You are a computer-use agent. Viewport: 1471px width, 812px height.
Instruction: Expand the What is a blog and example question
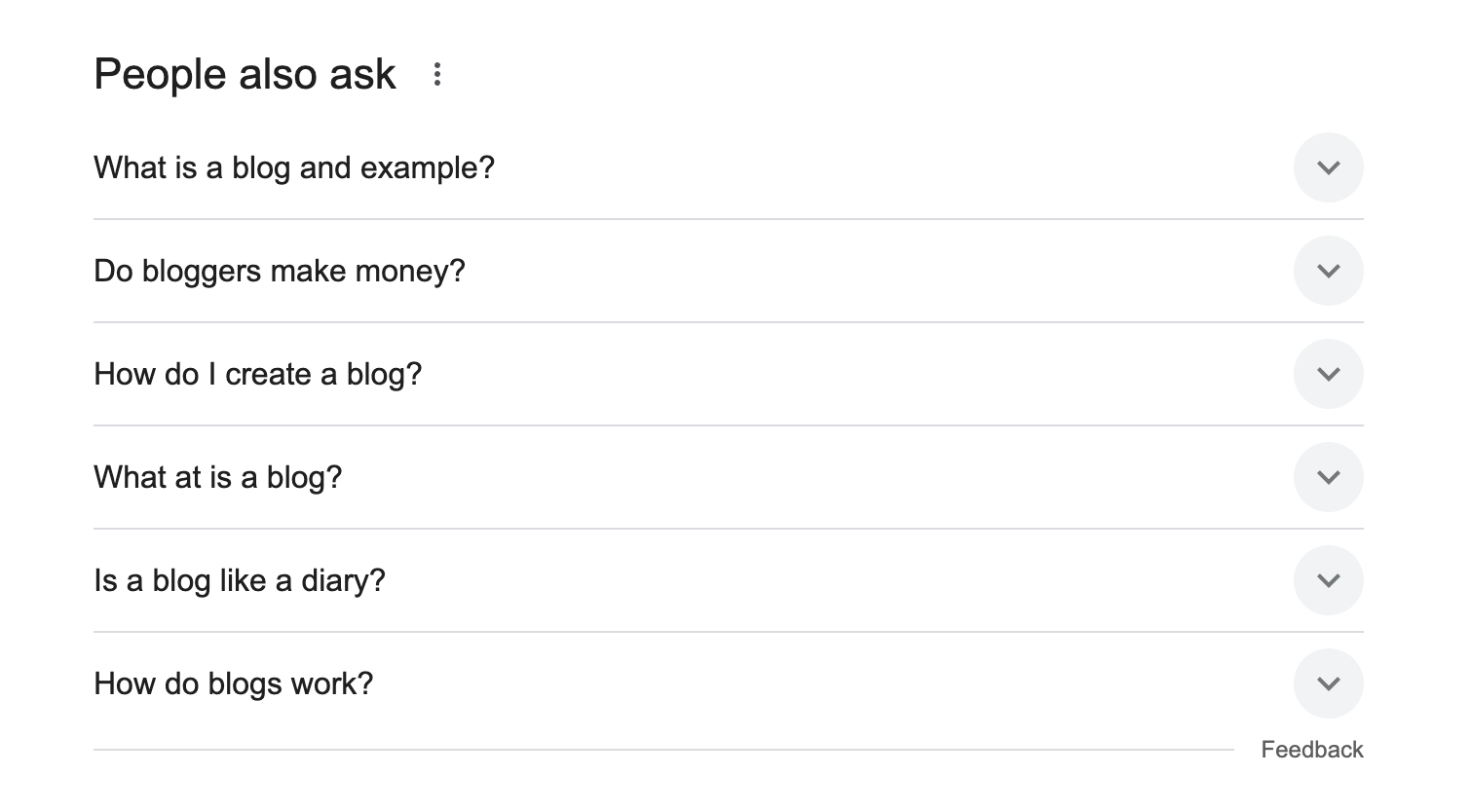tap(293, 167)
